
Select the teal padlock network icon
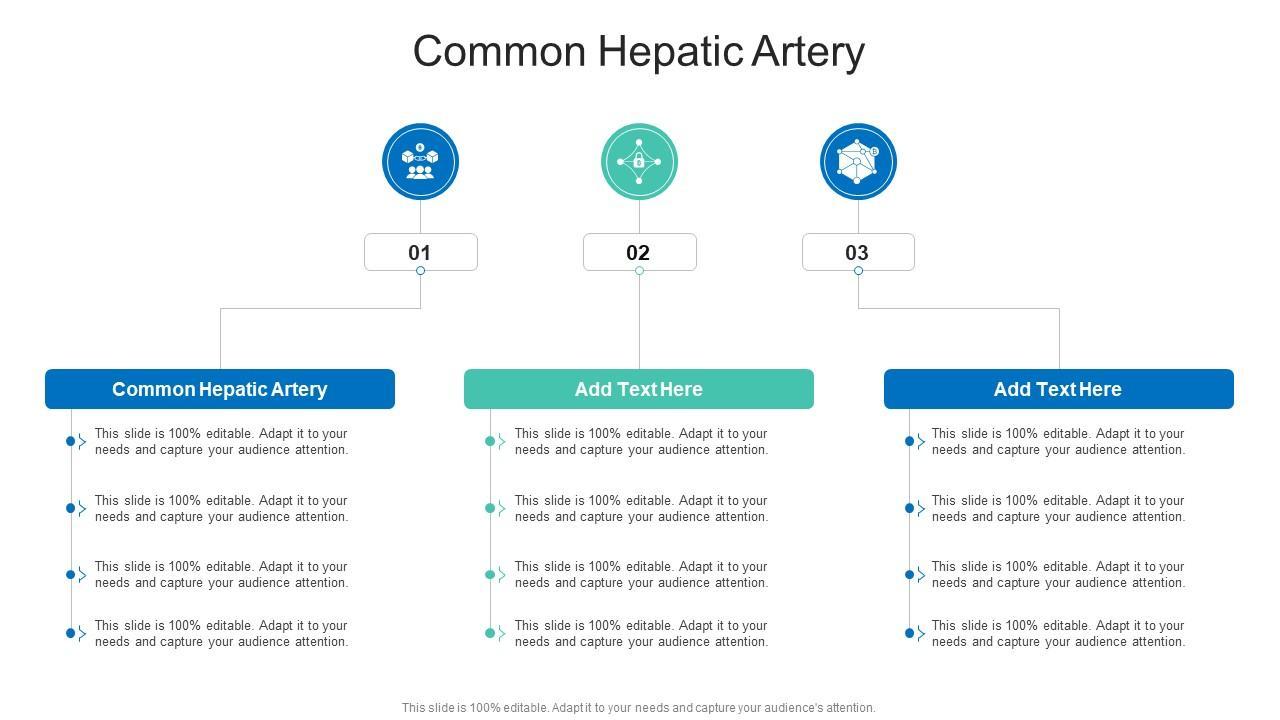point(639,161)
